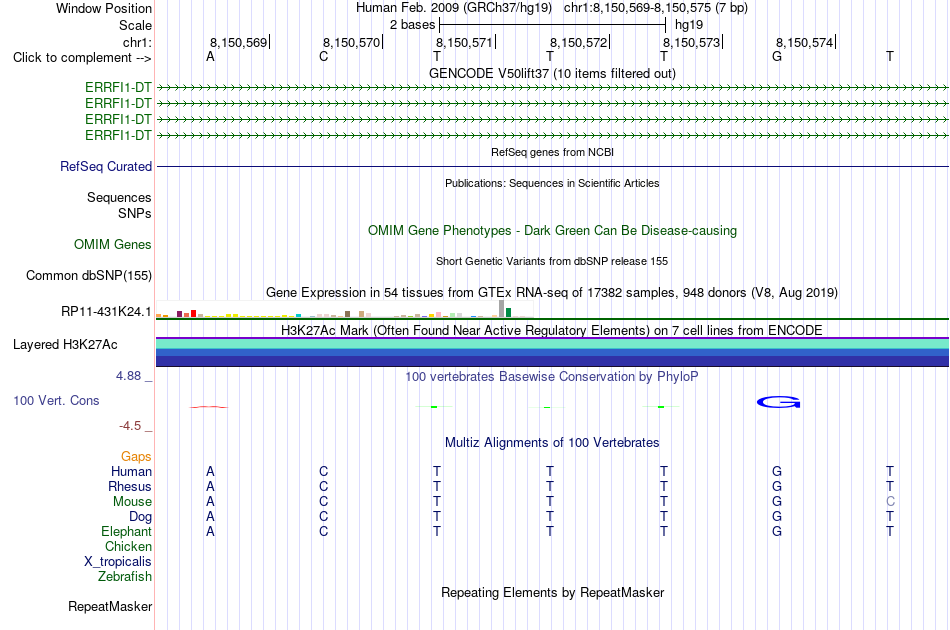Click the RefSeq Curated track label
Screen dimensions: 950x630
click(x=106, y=167)
